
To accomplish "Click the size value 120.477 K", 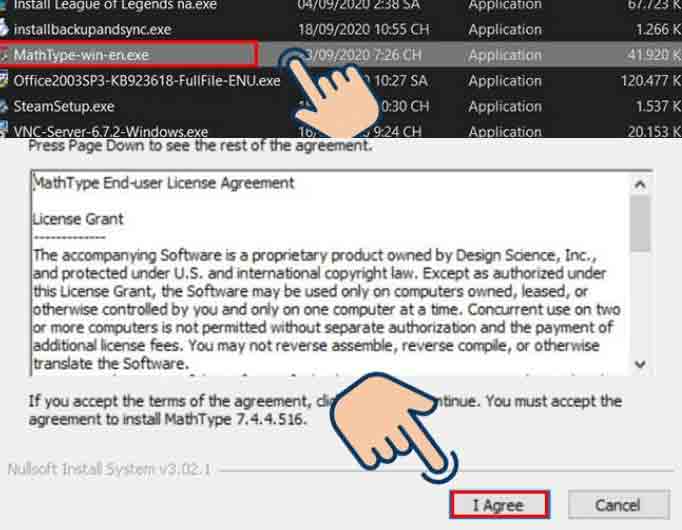I will pyautogui.click(x=651, y=80).
